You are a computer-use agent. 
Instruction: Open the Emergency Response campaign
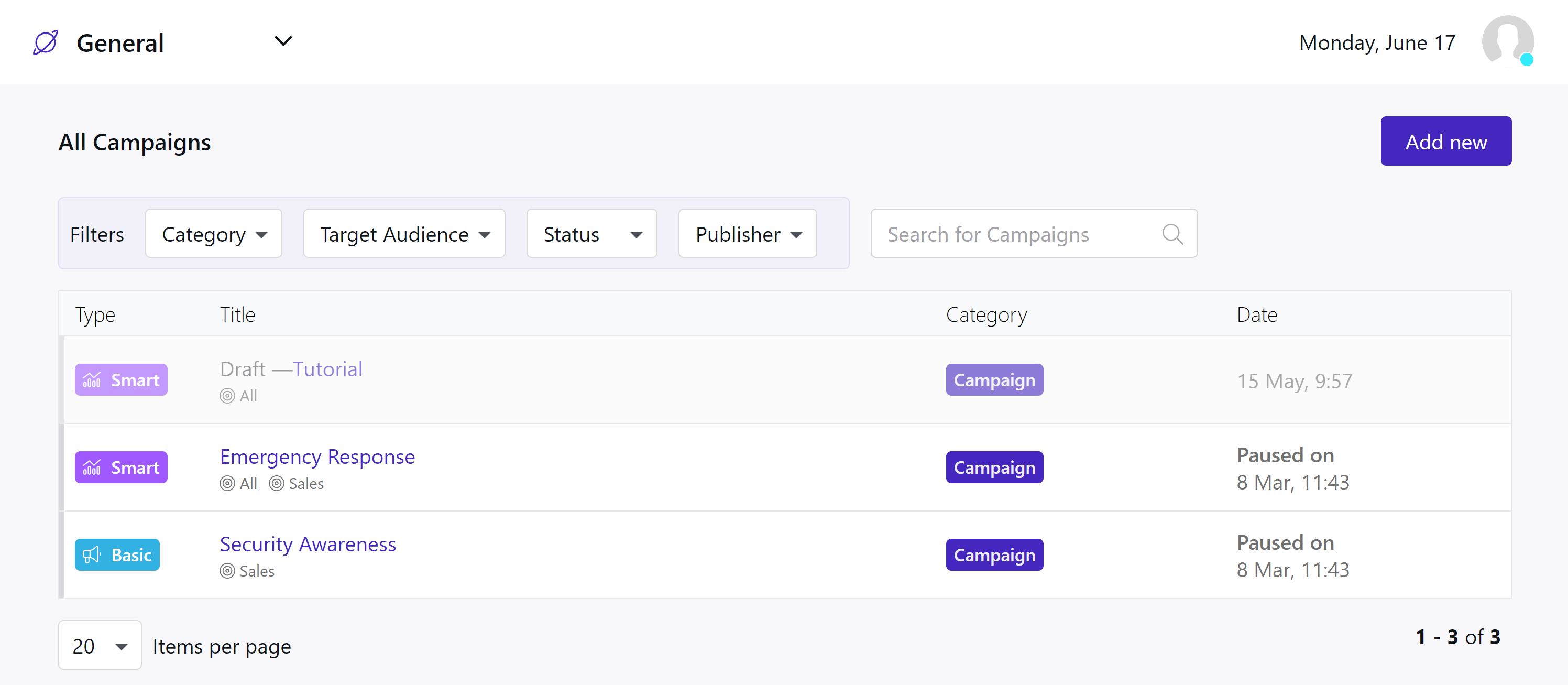pyautogui.click(x=317, y=456)
